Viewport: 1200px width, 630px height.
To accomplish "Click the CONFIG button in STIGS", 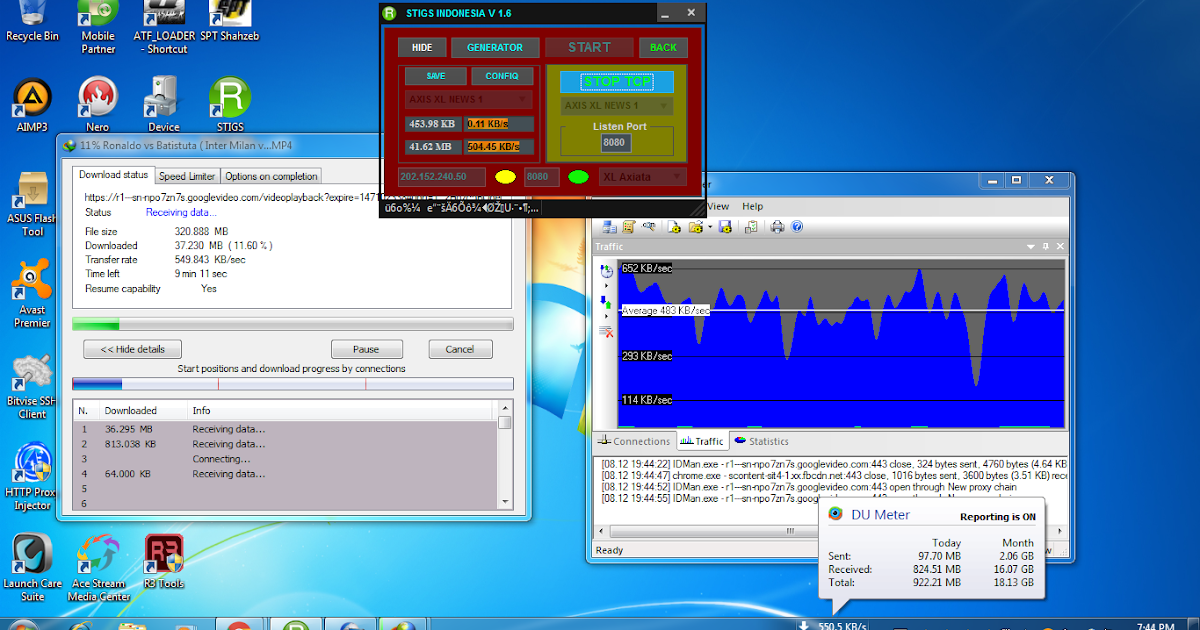I will pyautogui.click(x=502, y=76).
